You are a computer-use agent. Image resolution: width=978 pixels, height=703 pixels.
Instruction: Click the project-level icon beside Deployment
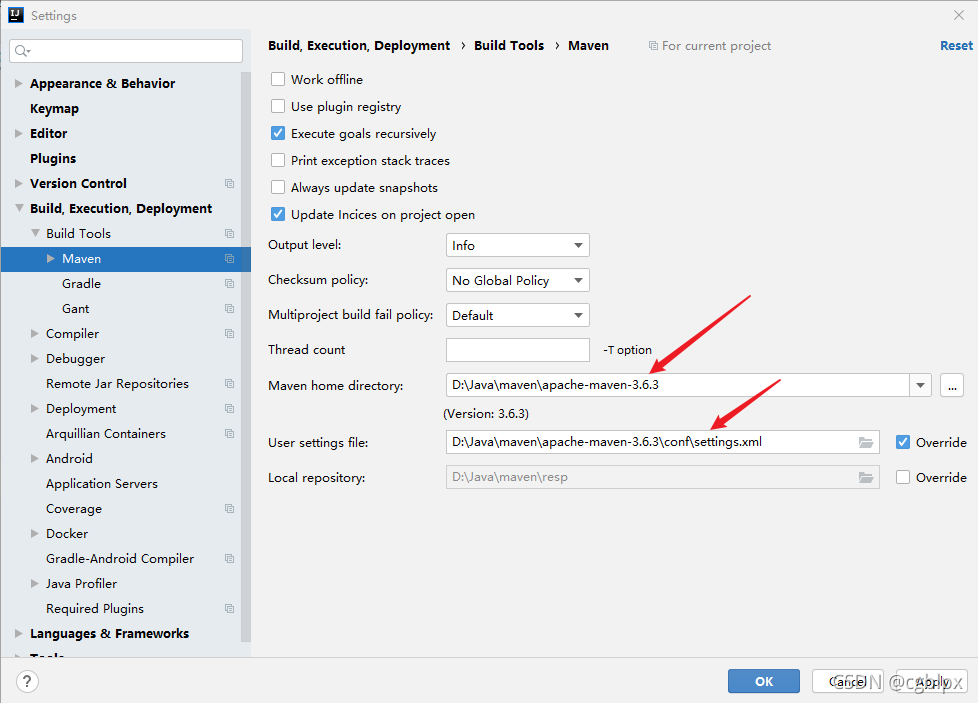point(230,409)
